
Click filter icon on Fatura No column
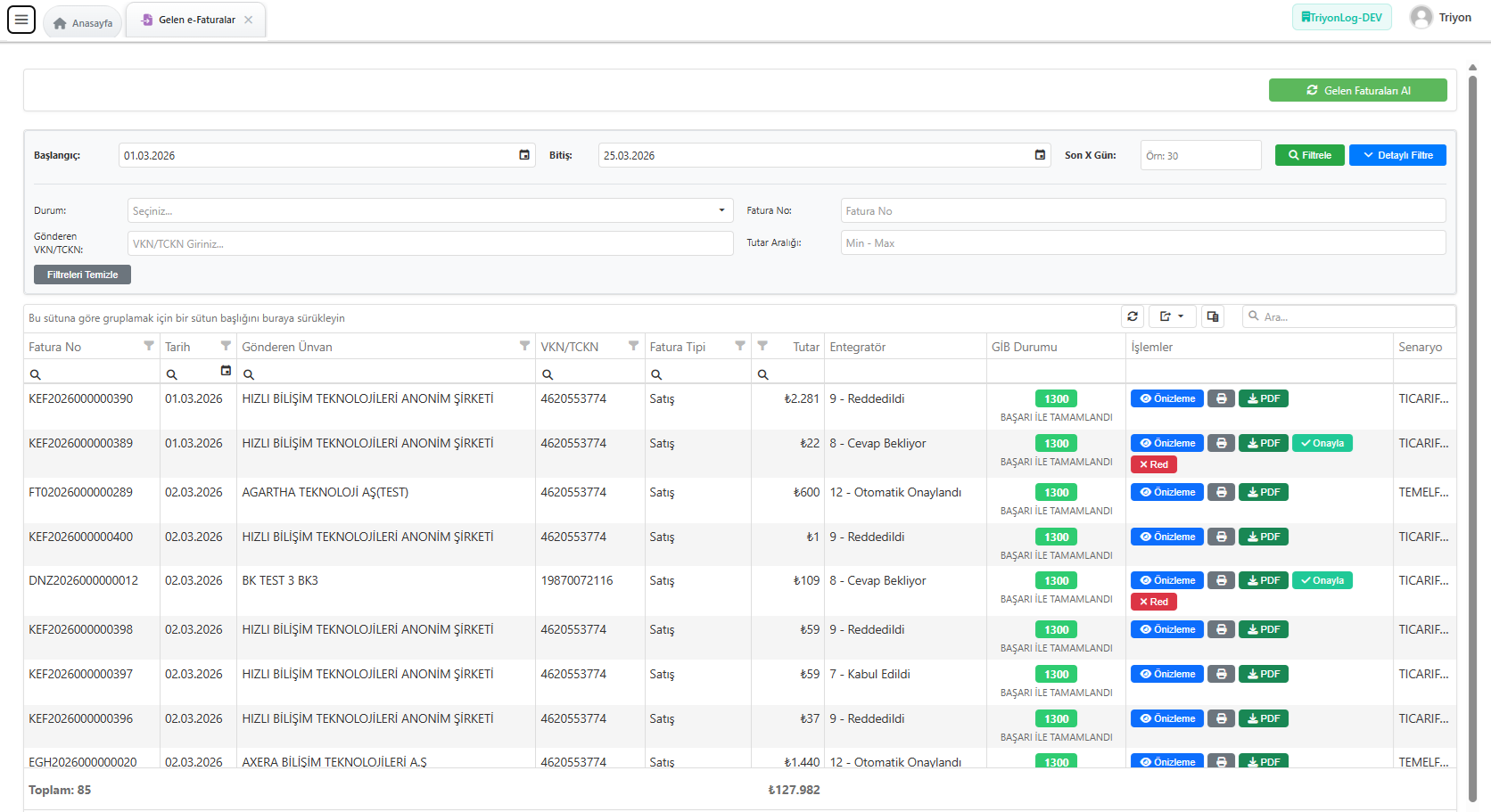pos(149,346)
